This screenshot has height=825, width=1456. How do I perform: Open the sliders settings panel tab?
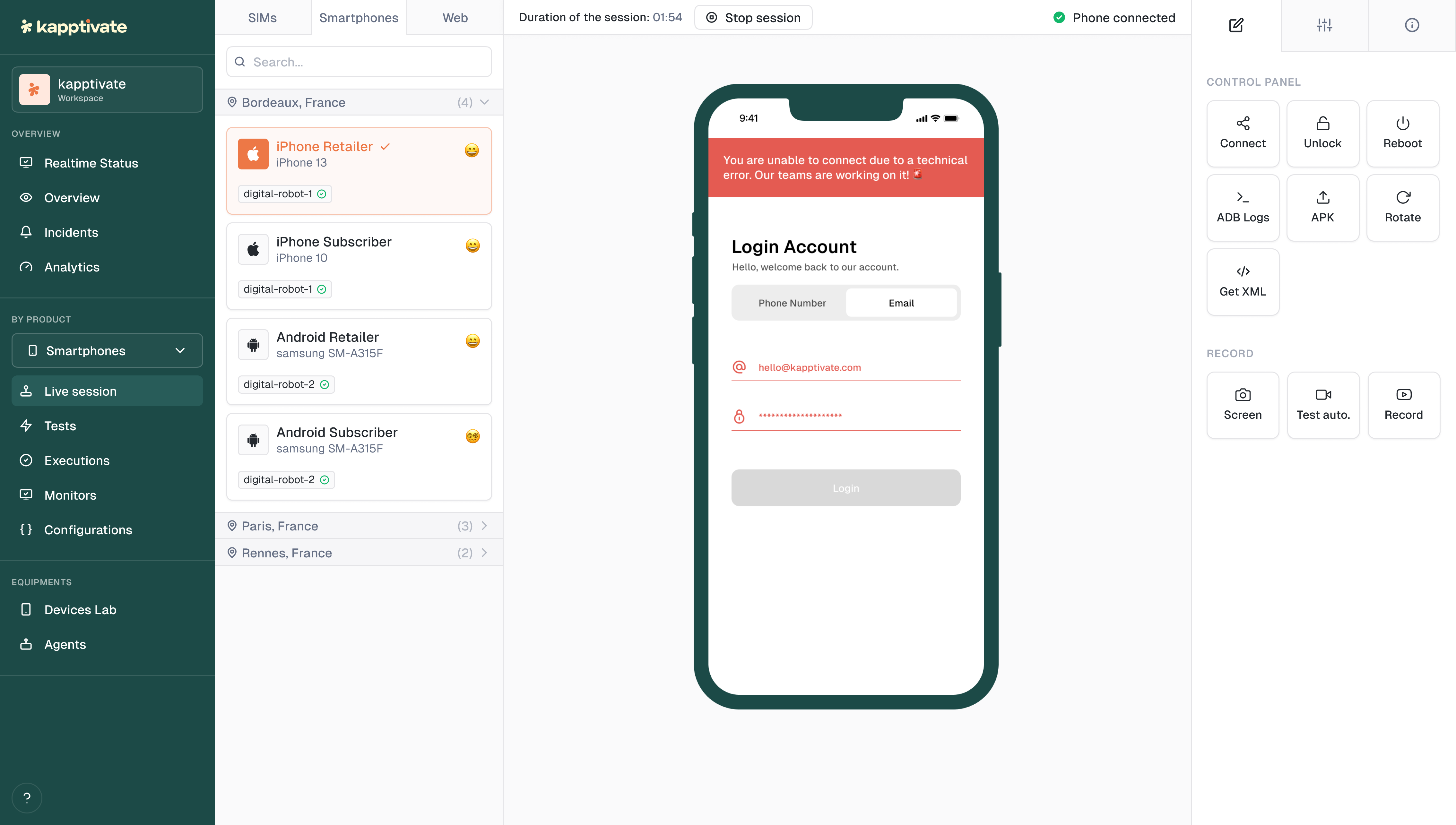coord(1324,25)
